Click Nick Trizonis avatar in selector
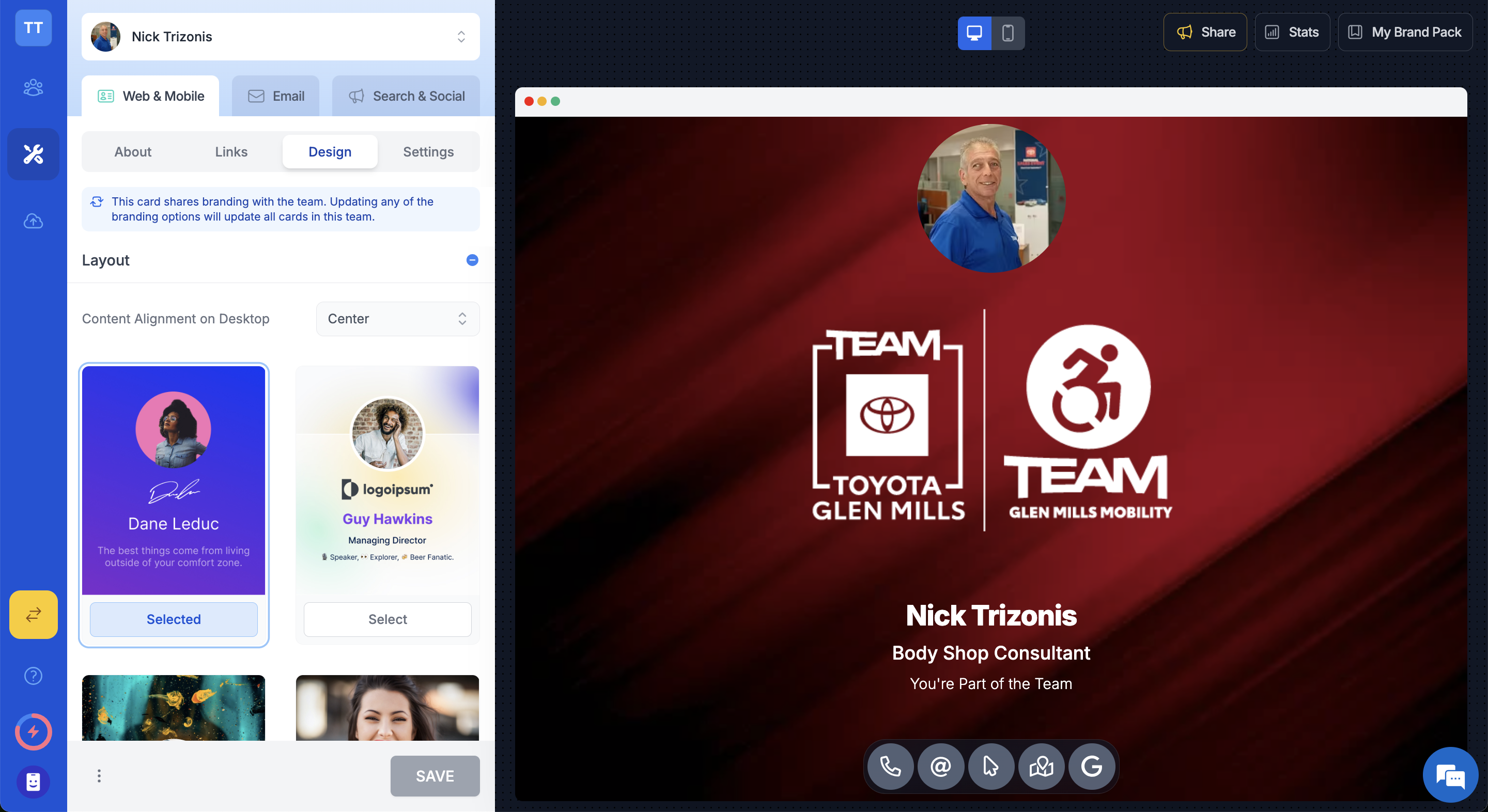 coord(106,36)
